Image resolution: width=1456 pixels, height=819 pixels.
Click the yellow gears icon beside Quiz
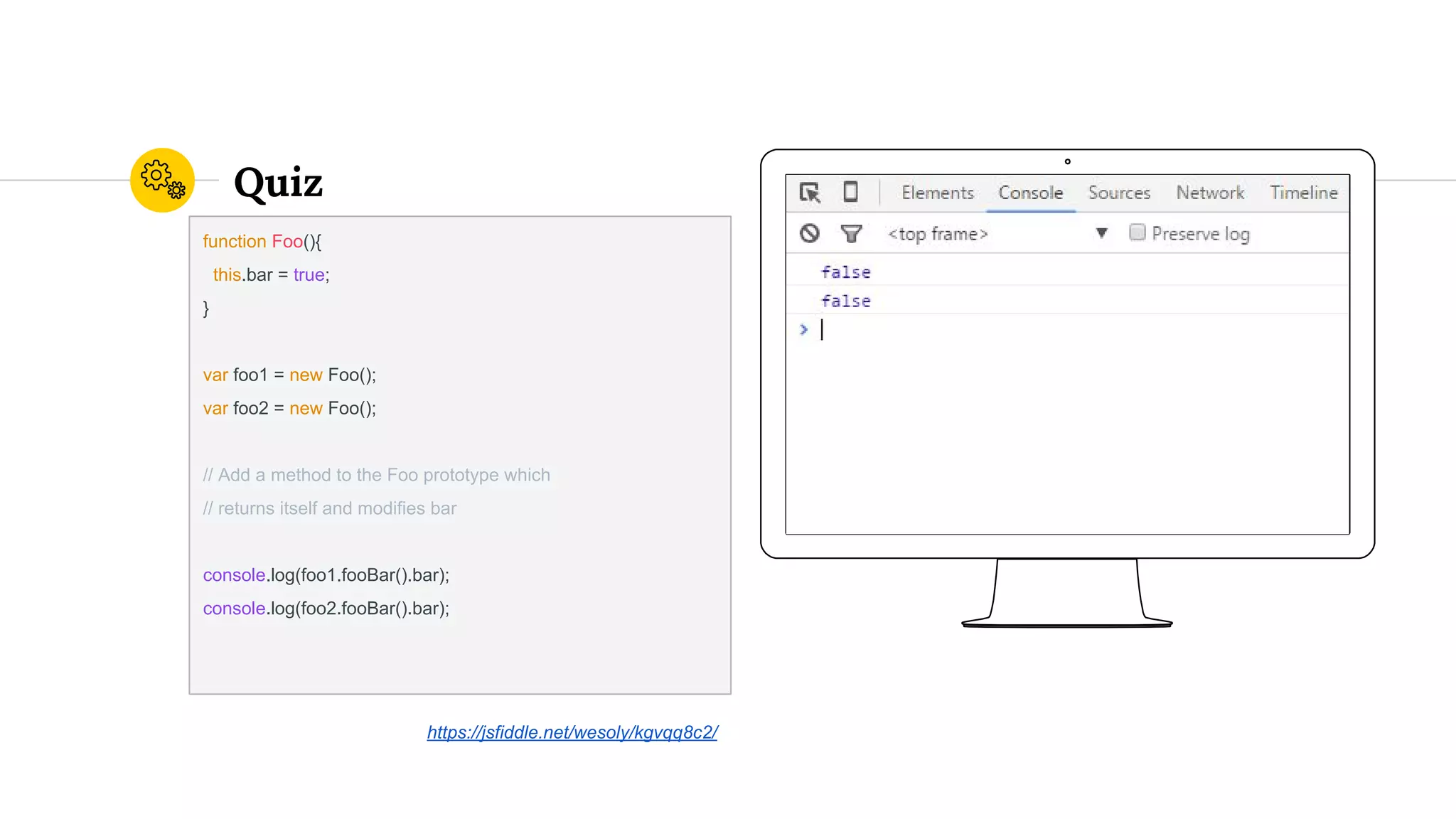coord(162,180)
